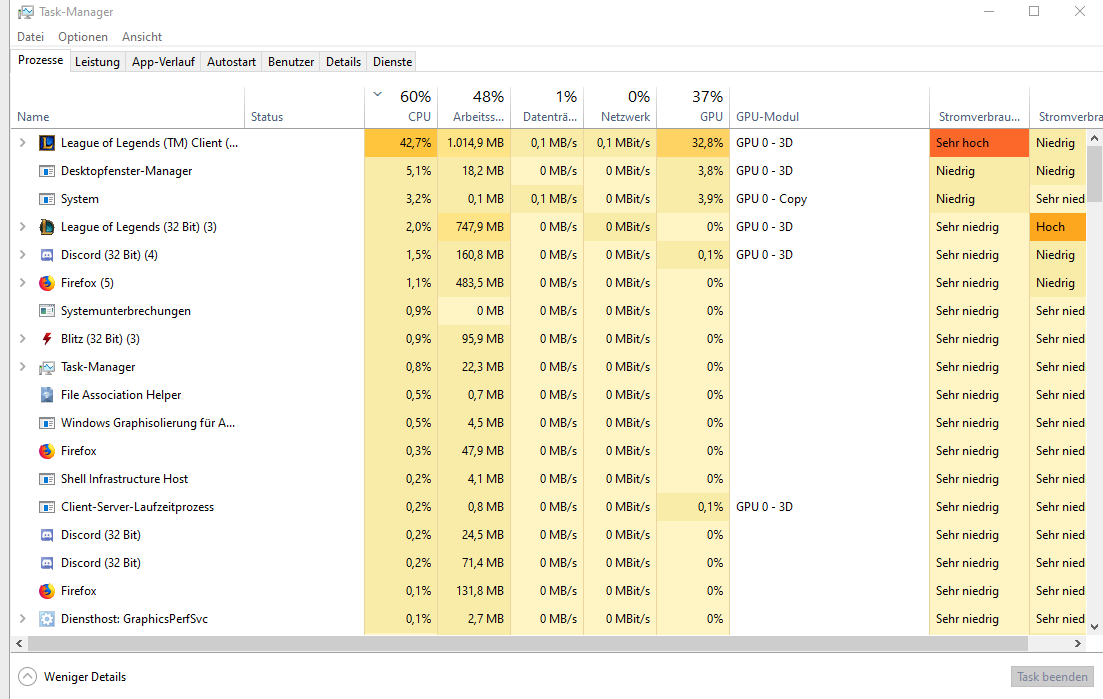Sort by Arbeitsspeicher 48% column header
The image size is (1103, 699).
click(474, 108)
